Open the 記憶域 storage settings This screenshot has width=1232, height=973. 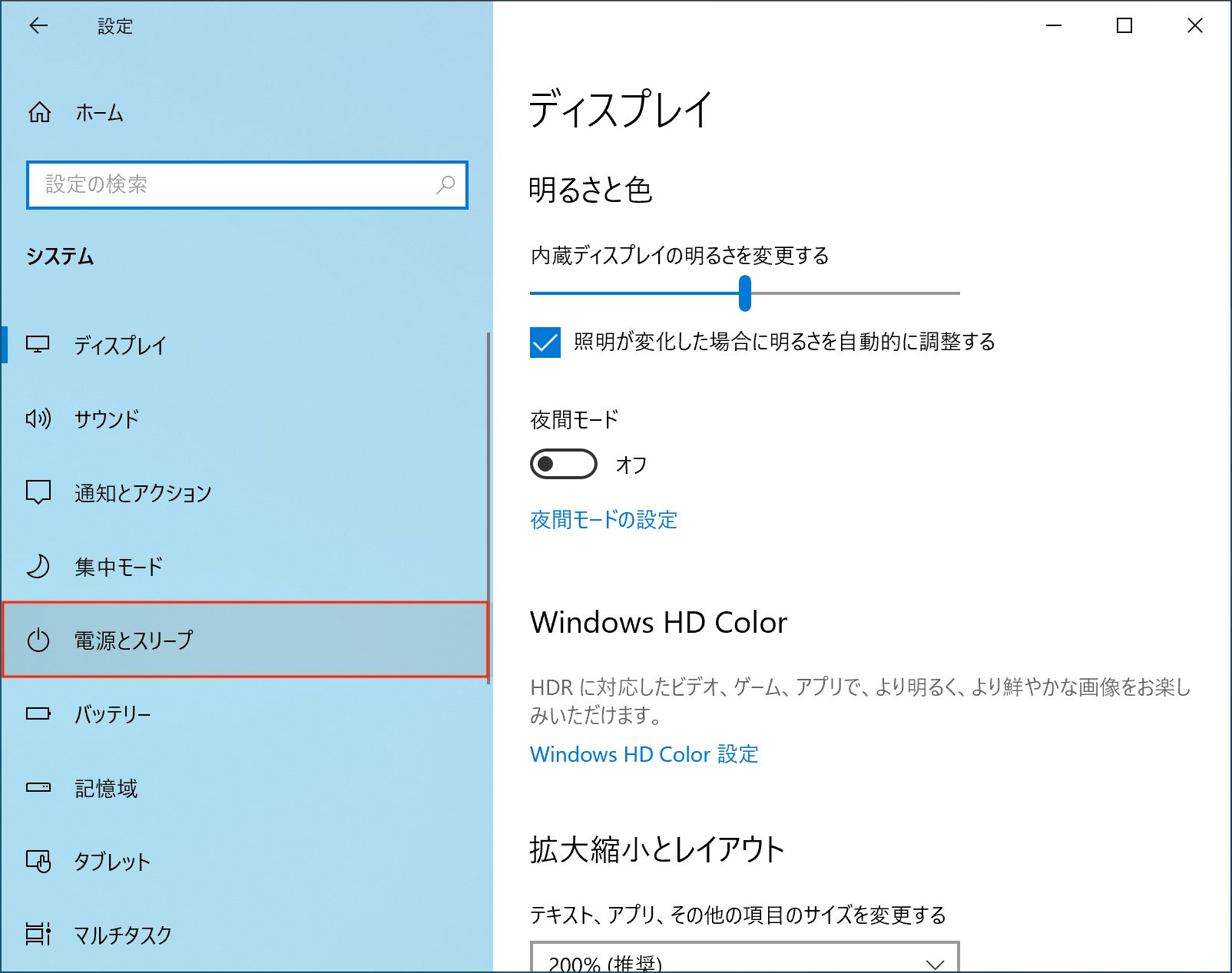coord(106,788)
